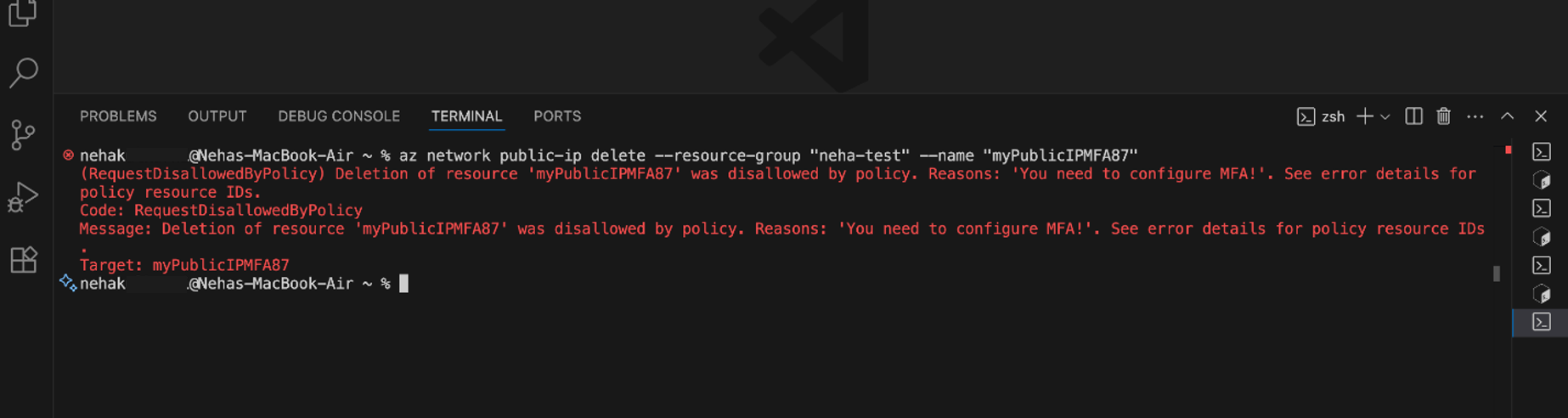
Task: Open the Extensions view
Action: 24,259
